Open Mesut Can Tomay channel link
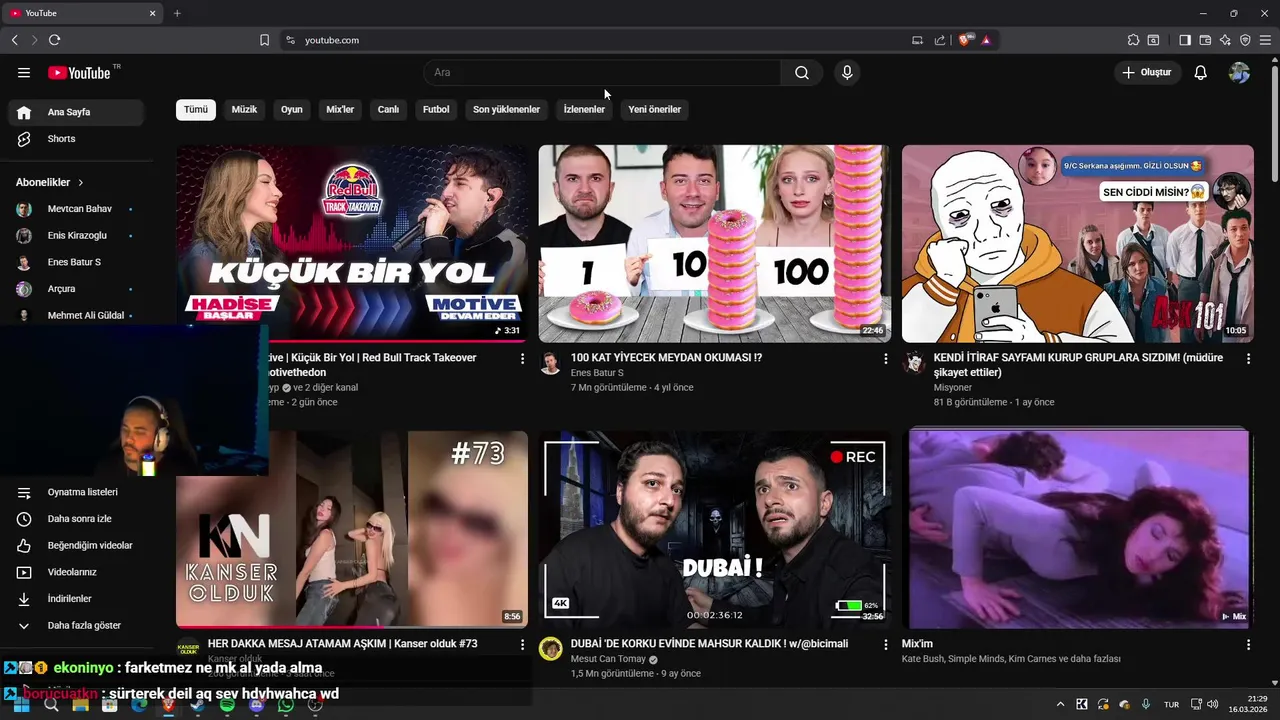The width and height of the screenshot is (1280, 720). 608,659
